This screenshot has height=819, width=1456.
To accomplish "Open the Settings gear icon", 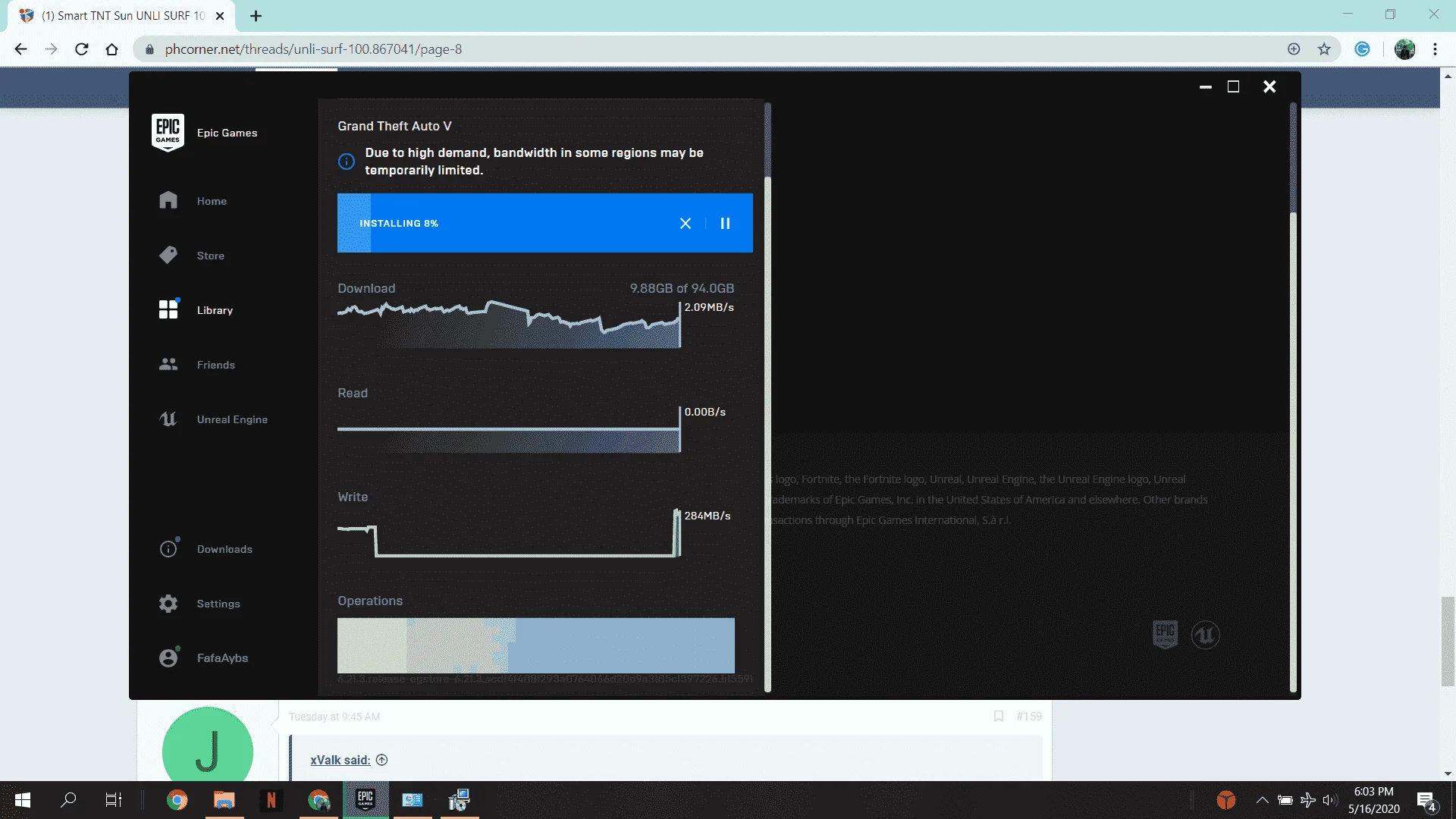I will pos(168,603).
